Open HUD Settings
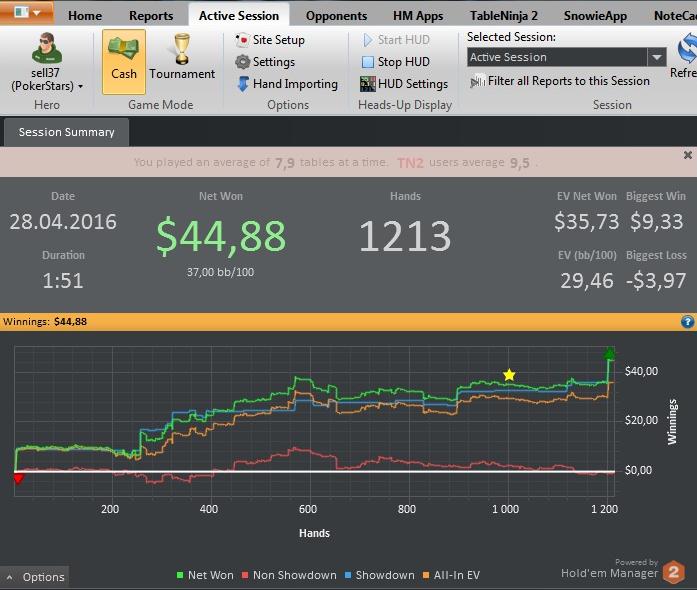697x590 pixels. click(404, 84)
